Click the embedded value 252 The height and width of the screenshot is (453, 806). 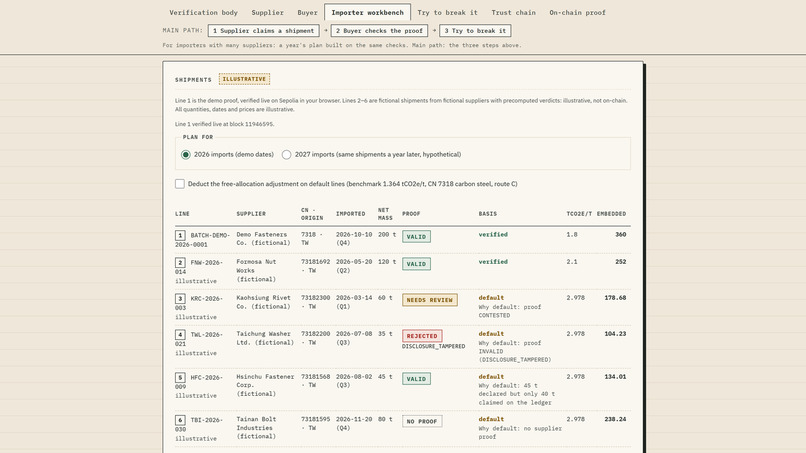click(x=620, y=262)
